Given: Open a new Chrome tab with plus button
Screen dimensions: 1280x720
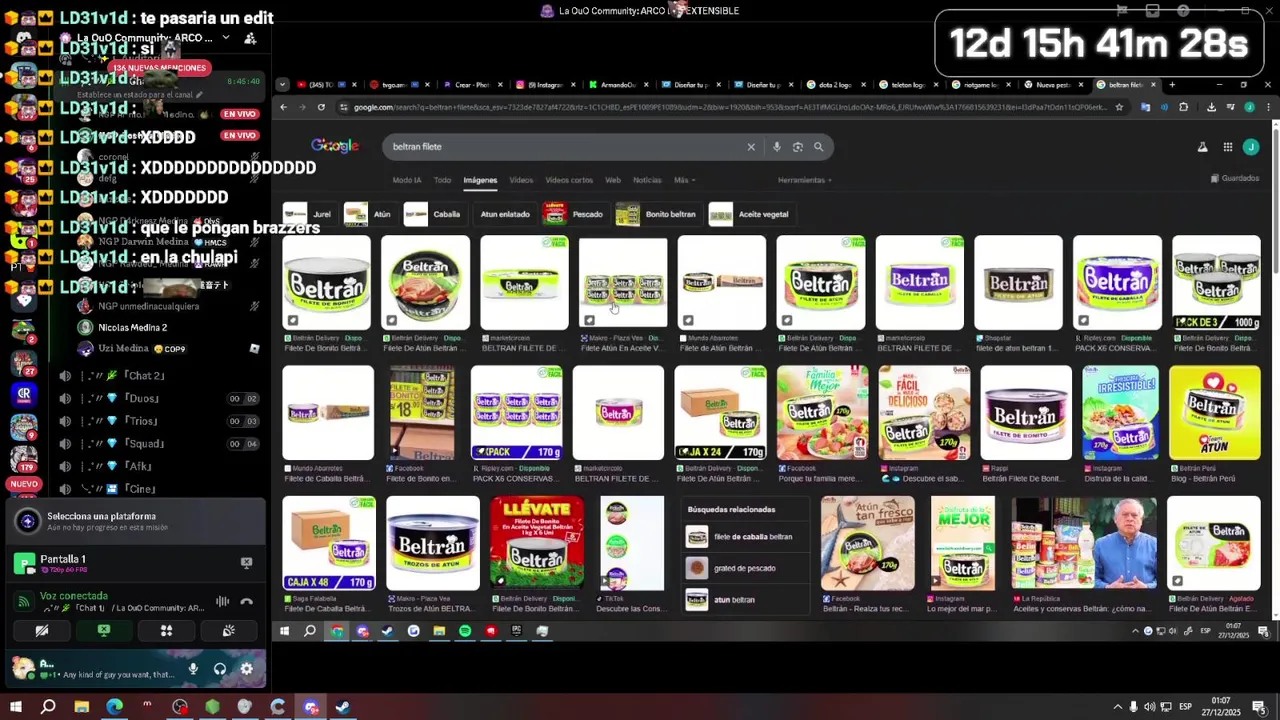Looking at the screenshot, I should 1172,85.
